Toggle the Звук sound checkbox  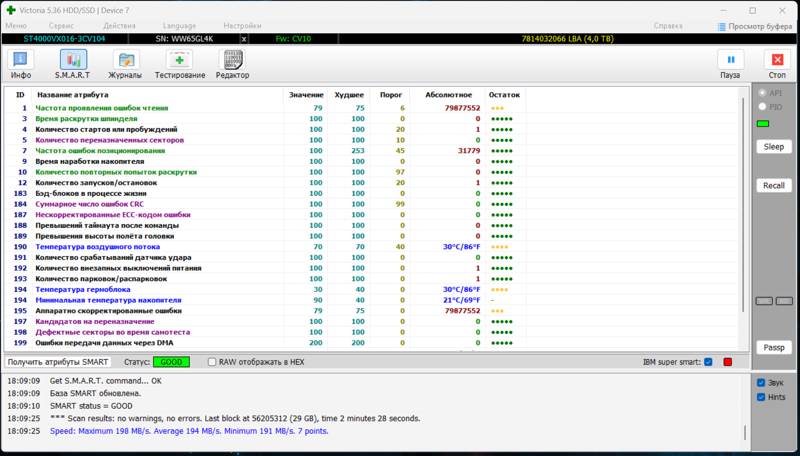(x=761, y=382)
